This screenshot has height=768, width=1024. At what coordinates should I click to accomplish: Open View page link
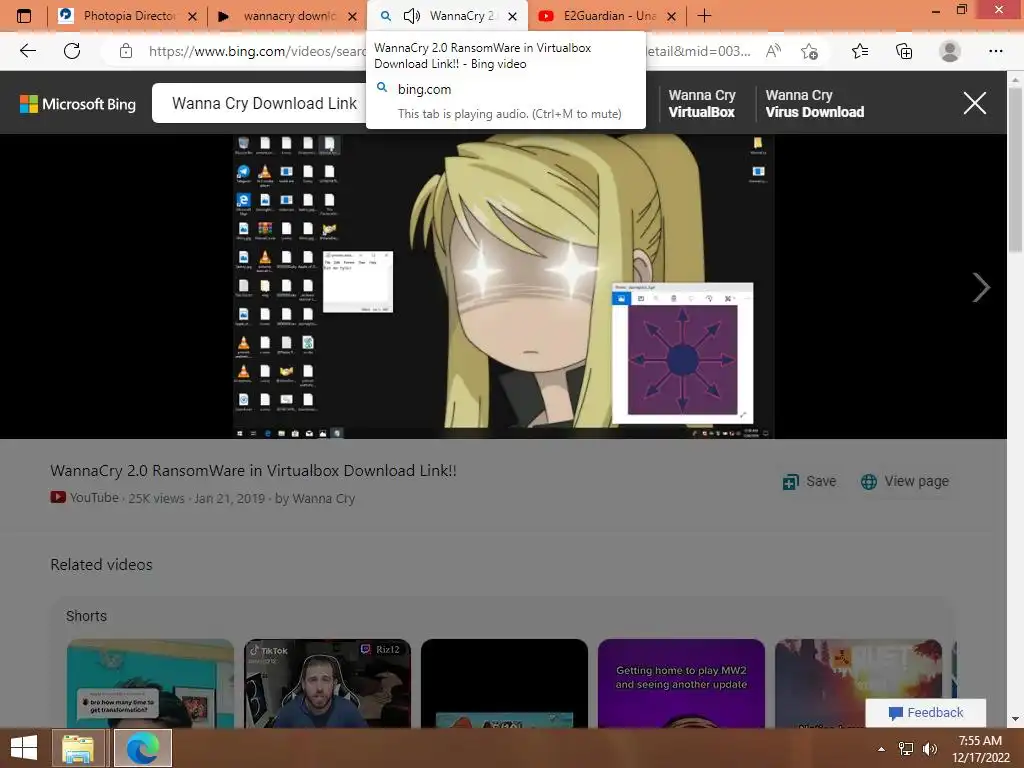coord(905,481)
